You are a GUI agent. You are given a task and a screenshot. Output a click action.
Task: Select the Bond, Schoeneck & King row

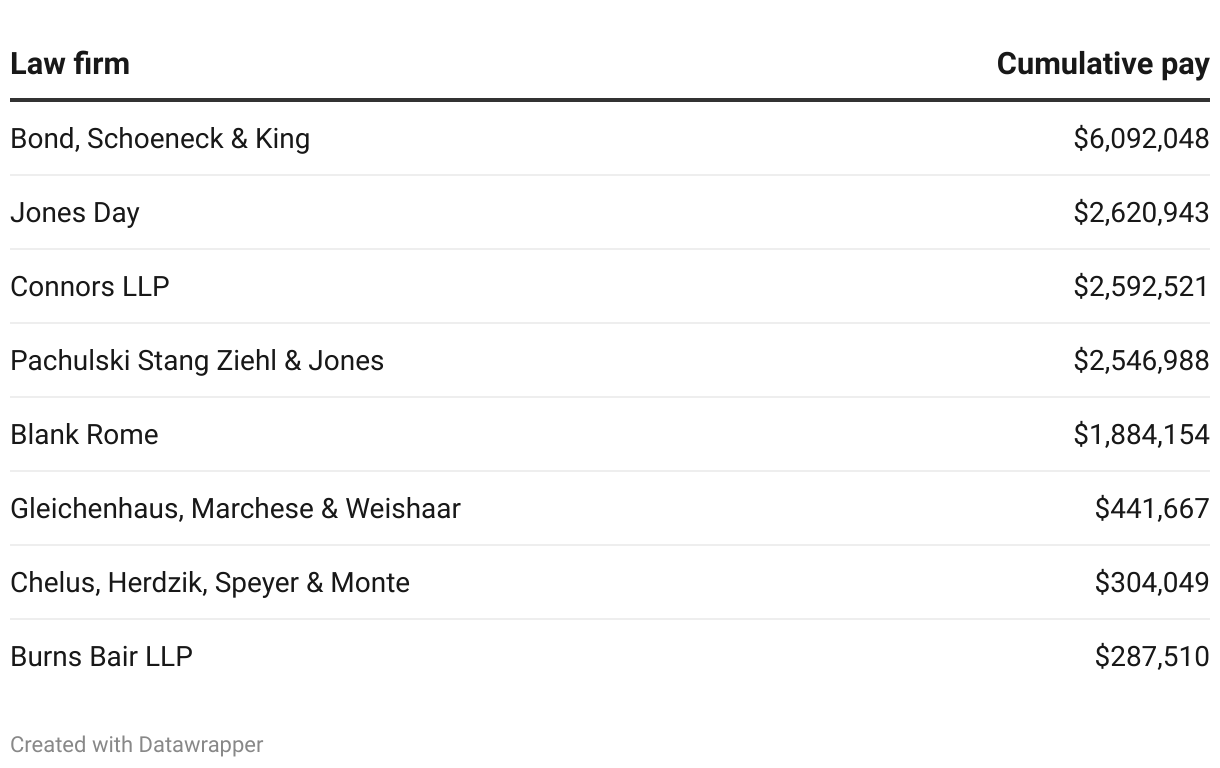click(x=160, y=138)
